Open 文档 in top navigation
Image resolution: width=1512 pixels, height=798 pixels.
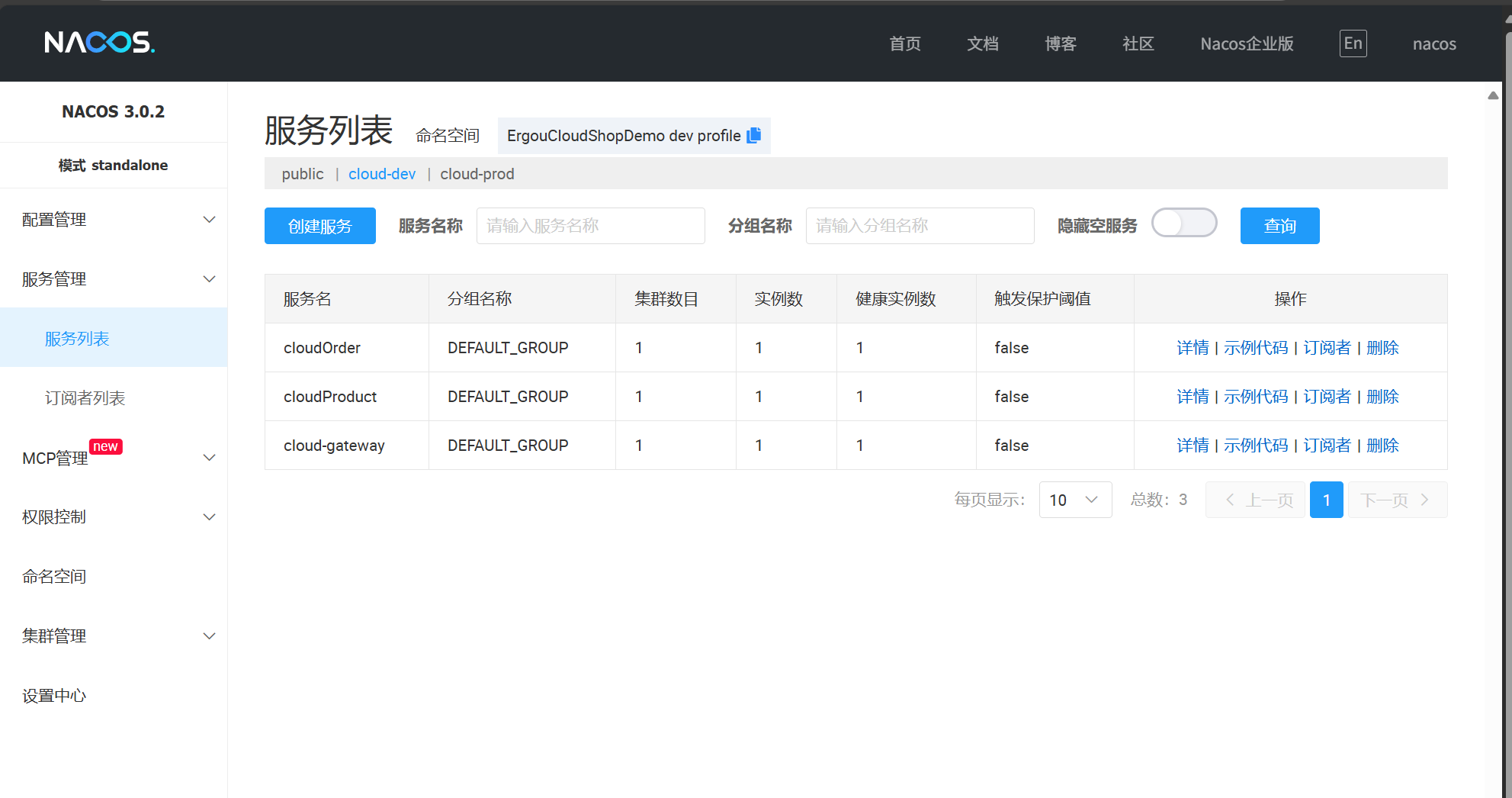pyautogui.click(x=983, y=43)
